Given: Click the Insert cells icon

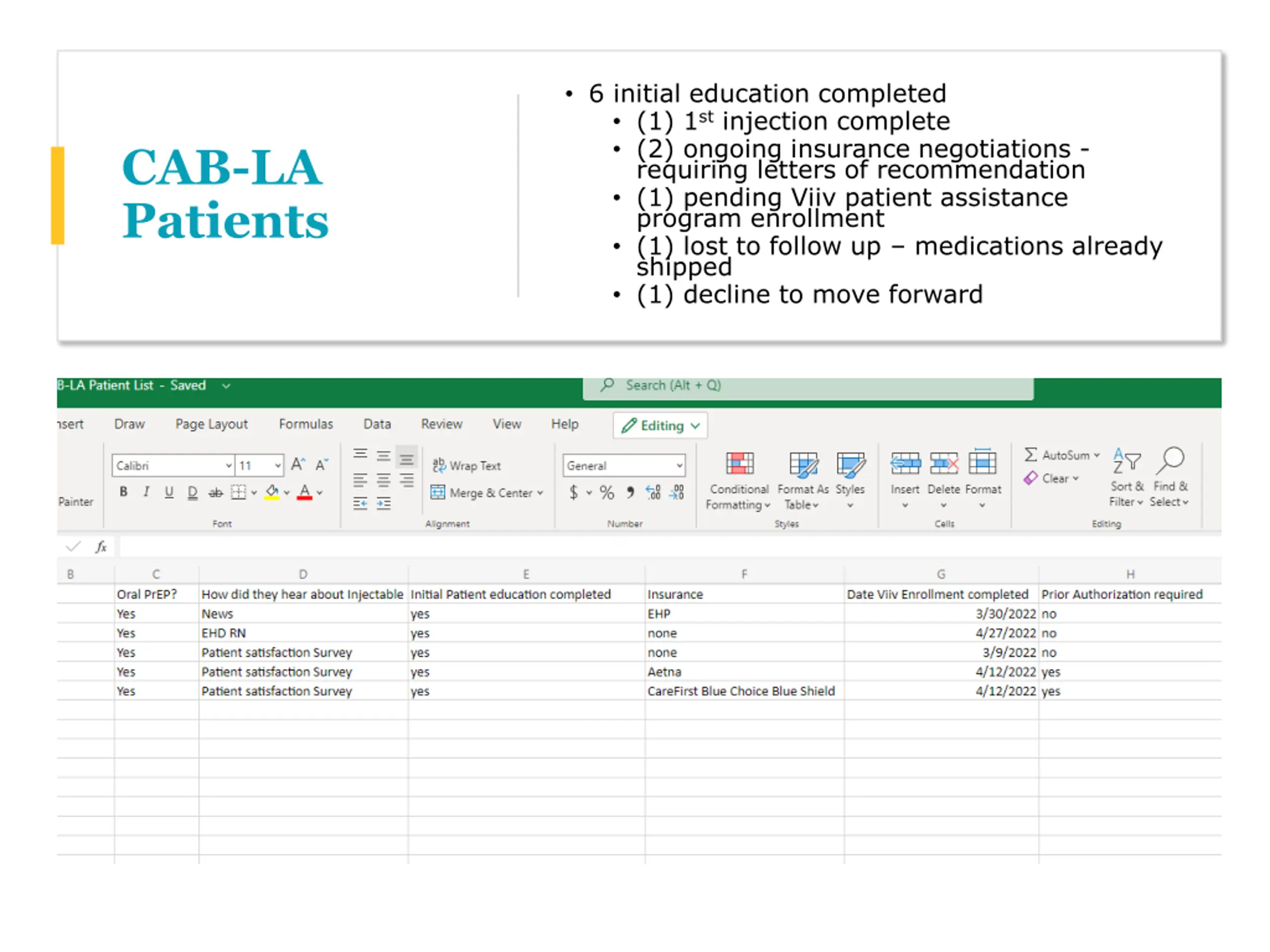Looking at the screenshot, I should (x=905, y=463).
